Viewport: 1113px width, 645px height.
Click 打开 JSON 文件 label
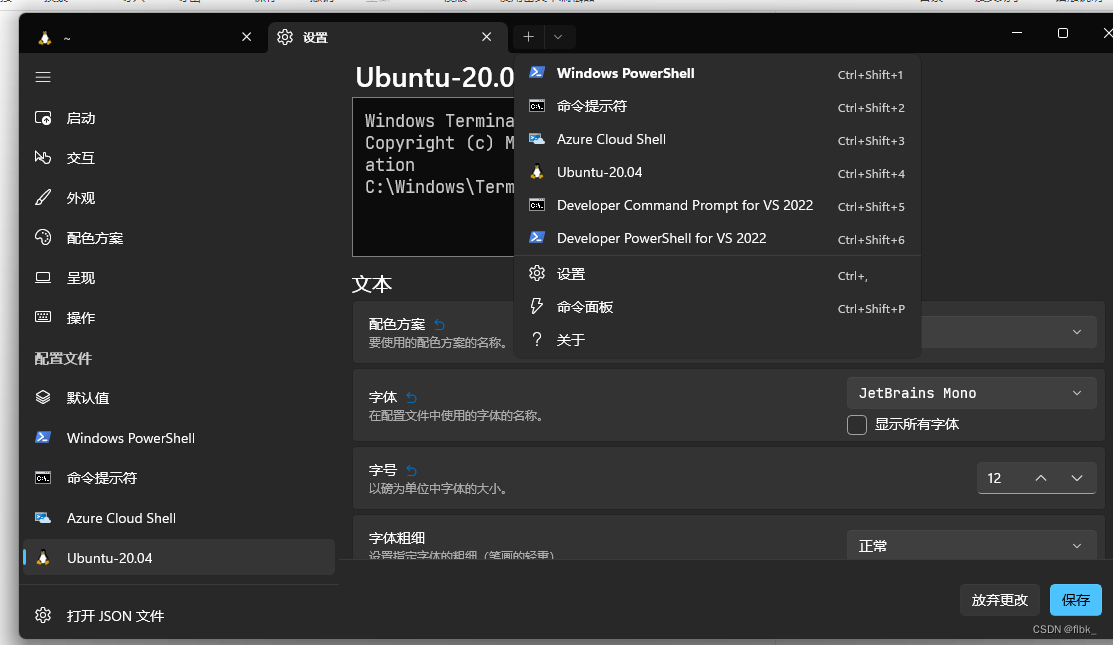coord(115,616)
